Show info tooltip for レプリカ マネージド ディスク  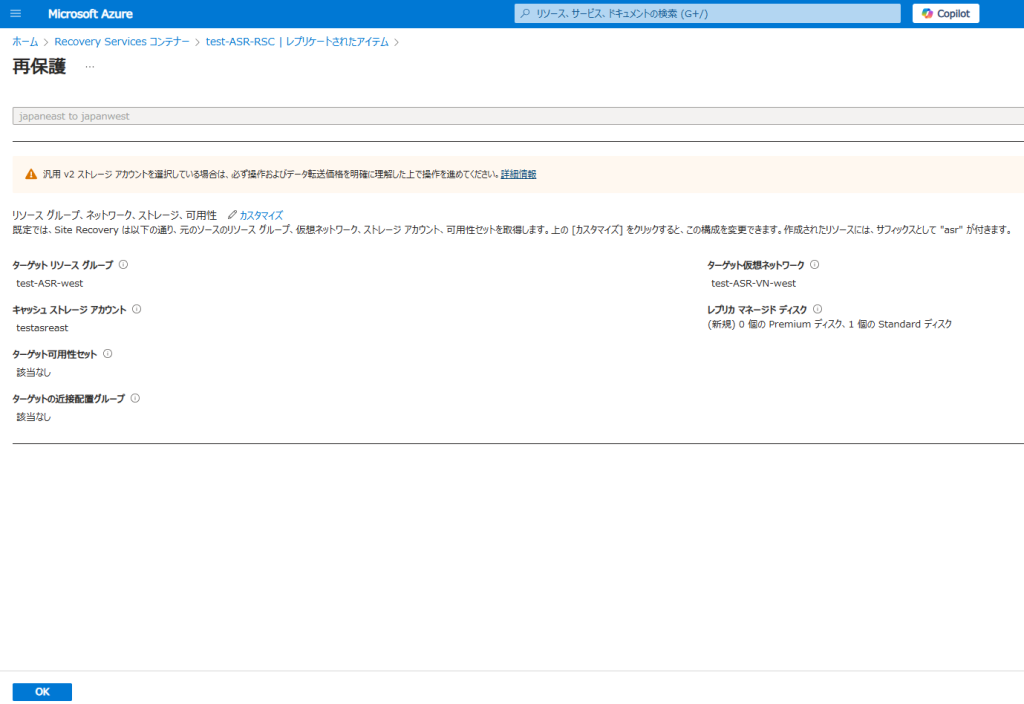817,309
